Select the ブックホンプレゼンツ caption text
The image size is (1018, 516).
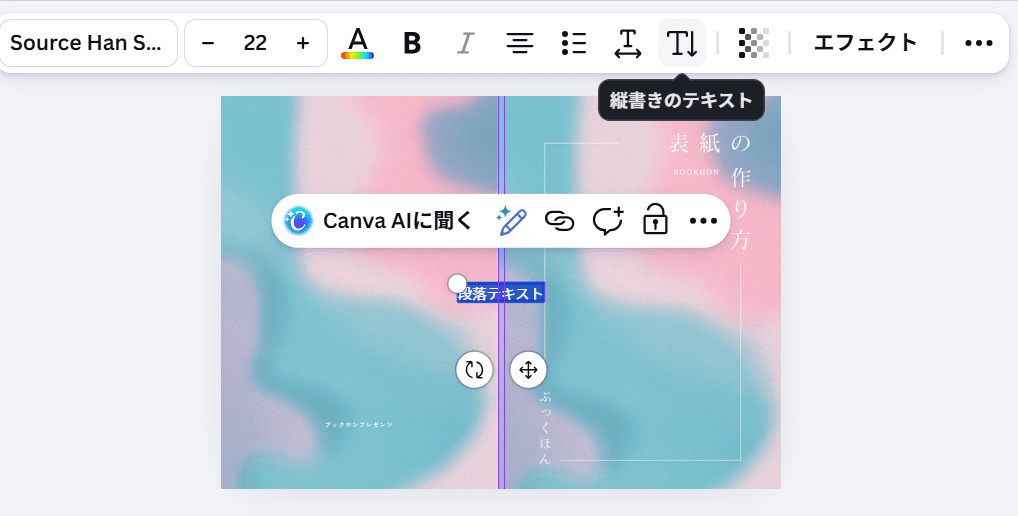pos(358,424)
